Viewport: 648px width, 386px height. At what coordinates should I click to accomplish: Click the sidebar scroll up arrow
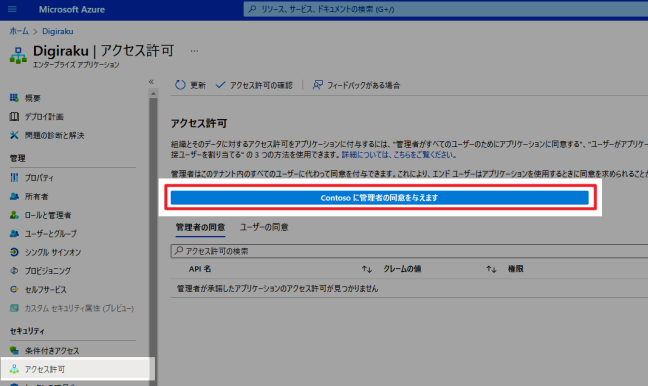(153, 94)
